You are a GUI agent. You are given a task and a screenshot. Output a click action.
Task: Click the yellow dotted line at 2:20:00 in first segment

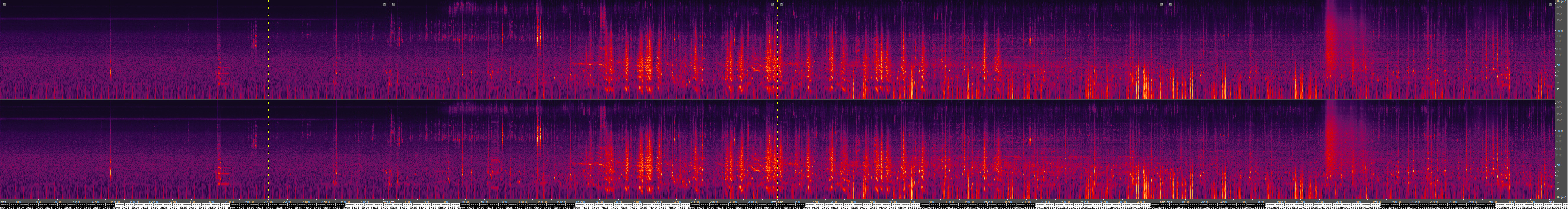click(268, 49)
